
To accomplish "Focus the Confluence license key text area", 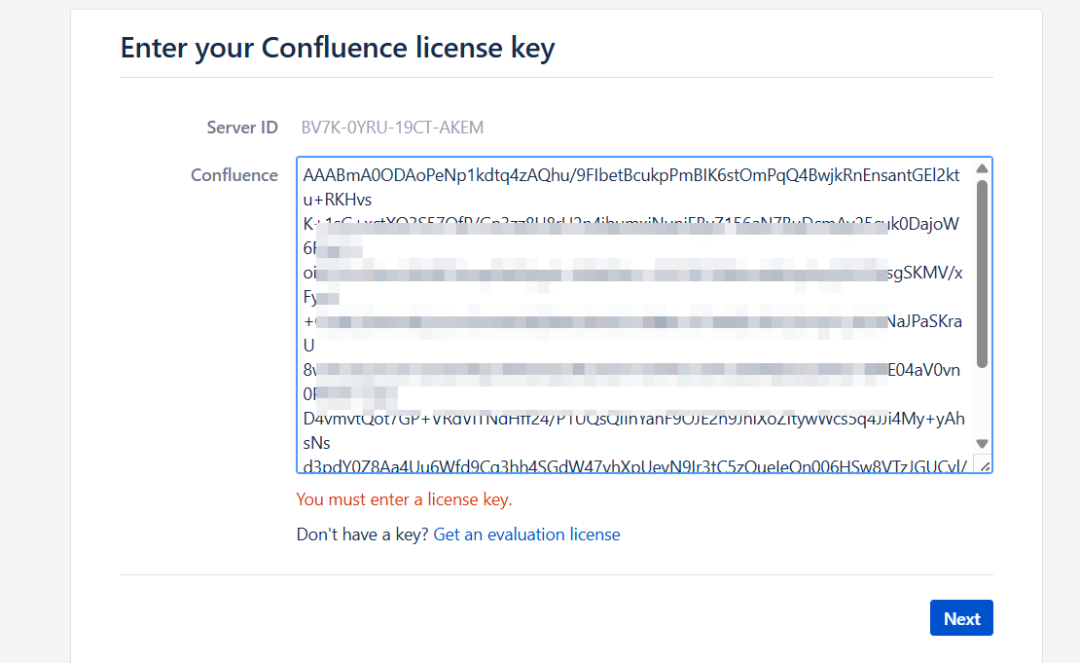I will (644, 315).
